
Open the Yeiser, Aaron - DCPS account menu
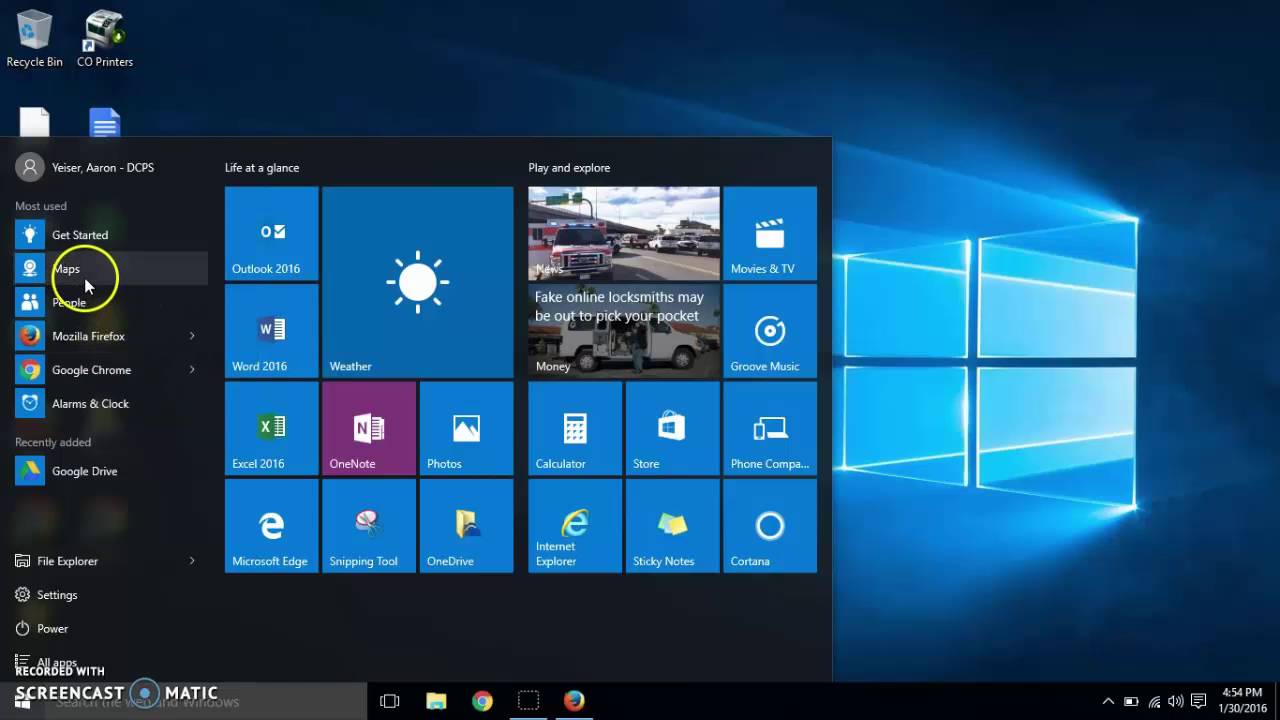(x=86, y=168)
